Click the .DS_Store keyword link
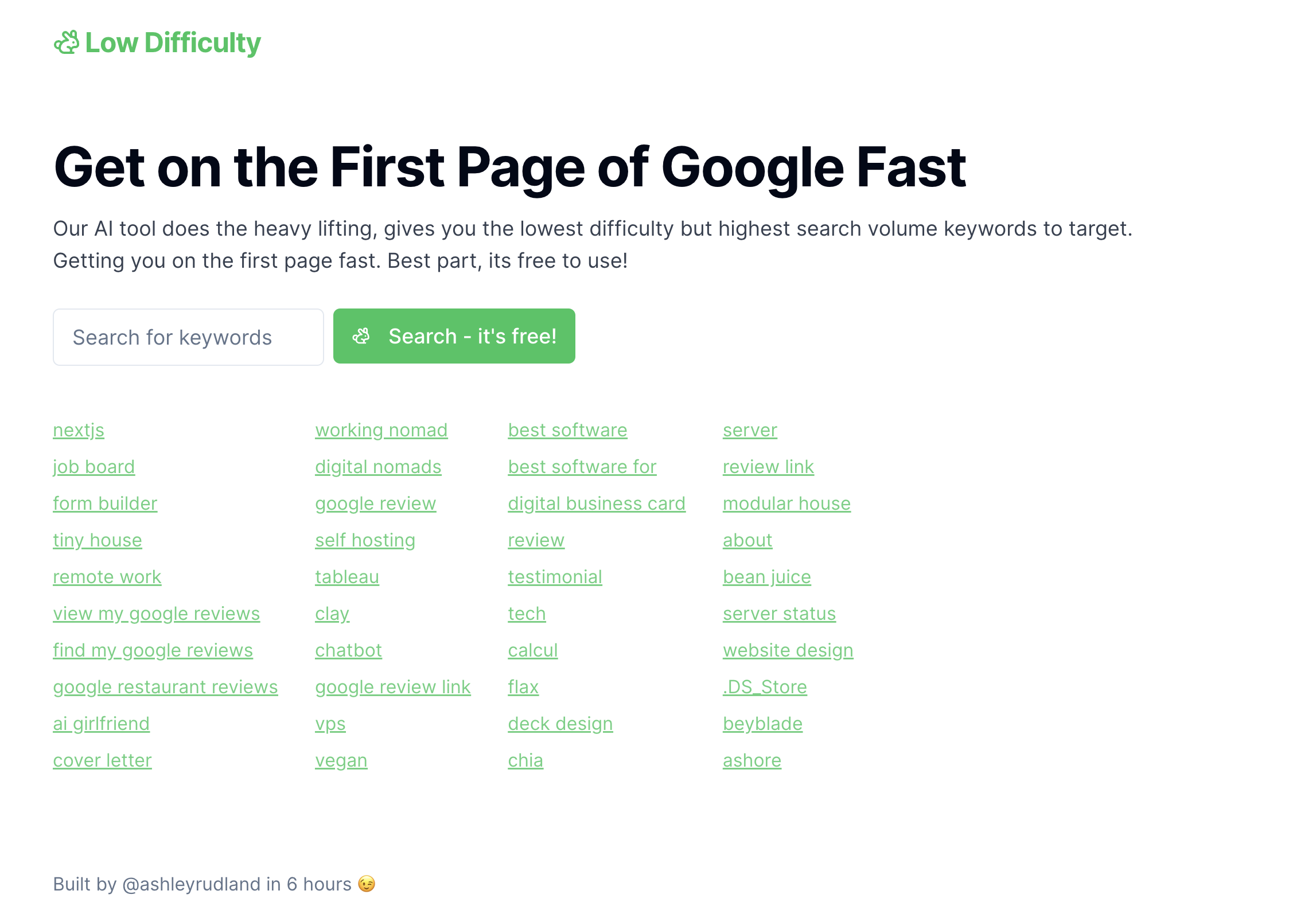 (765, 688)
